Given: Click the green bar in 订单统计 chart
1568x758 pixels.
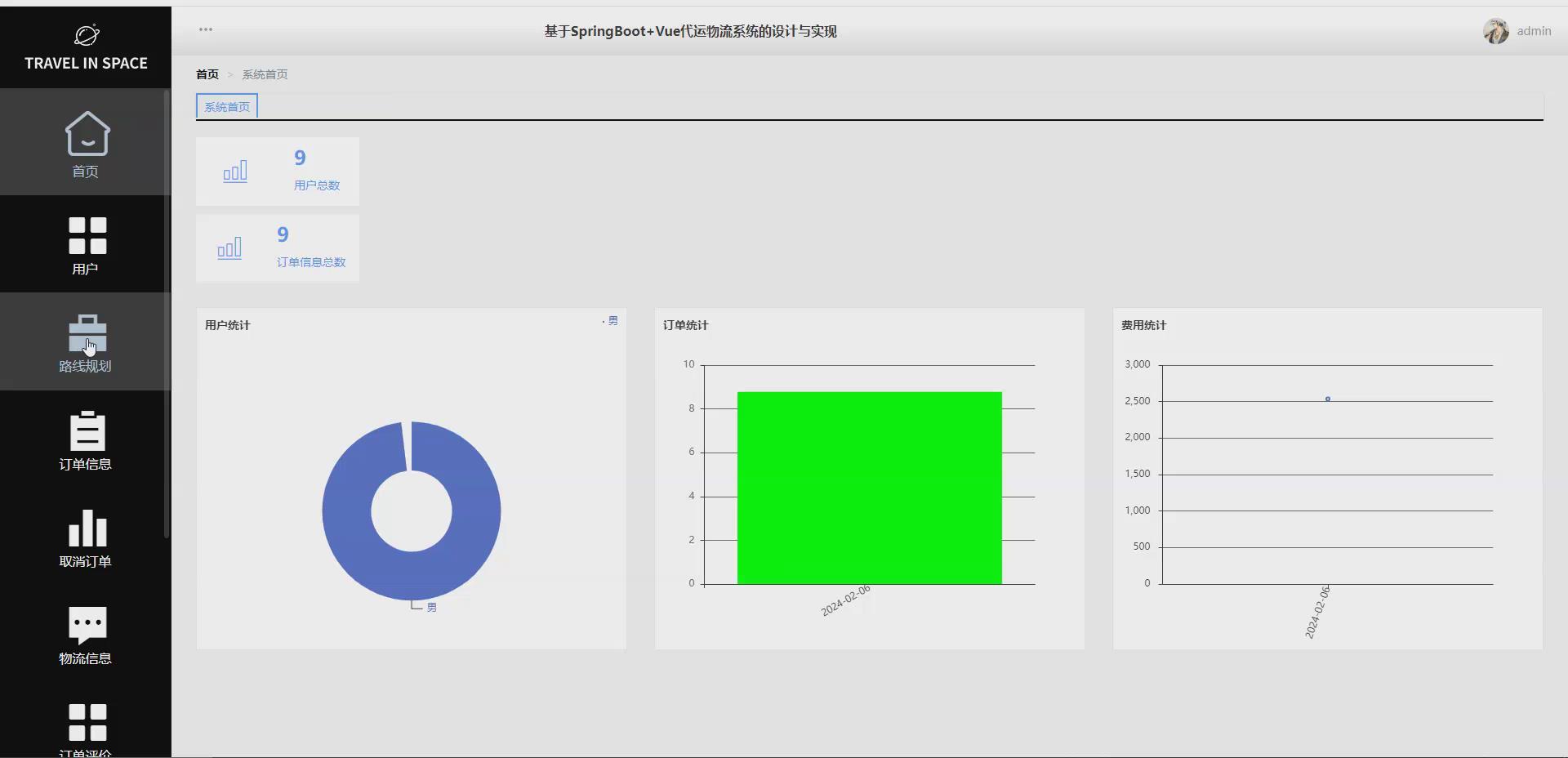Looking at the screenshot, I should 870,488.
